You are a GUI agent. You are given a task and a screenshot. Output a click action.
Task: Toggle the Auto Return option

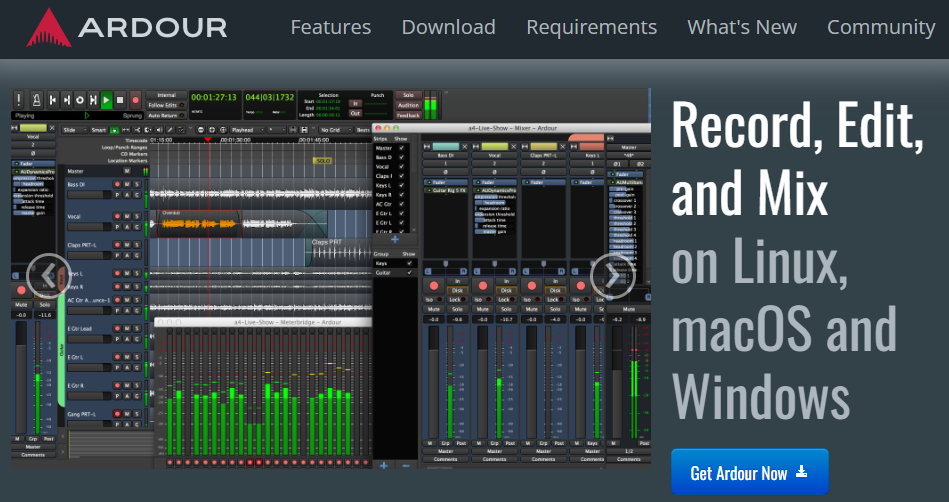tap(165, 115)
